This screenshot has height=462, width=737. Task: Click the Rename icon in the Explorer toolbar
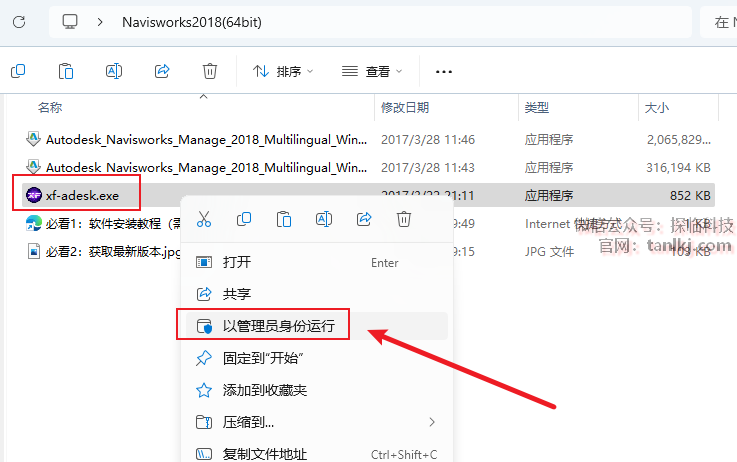pos(114,71)
